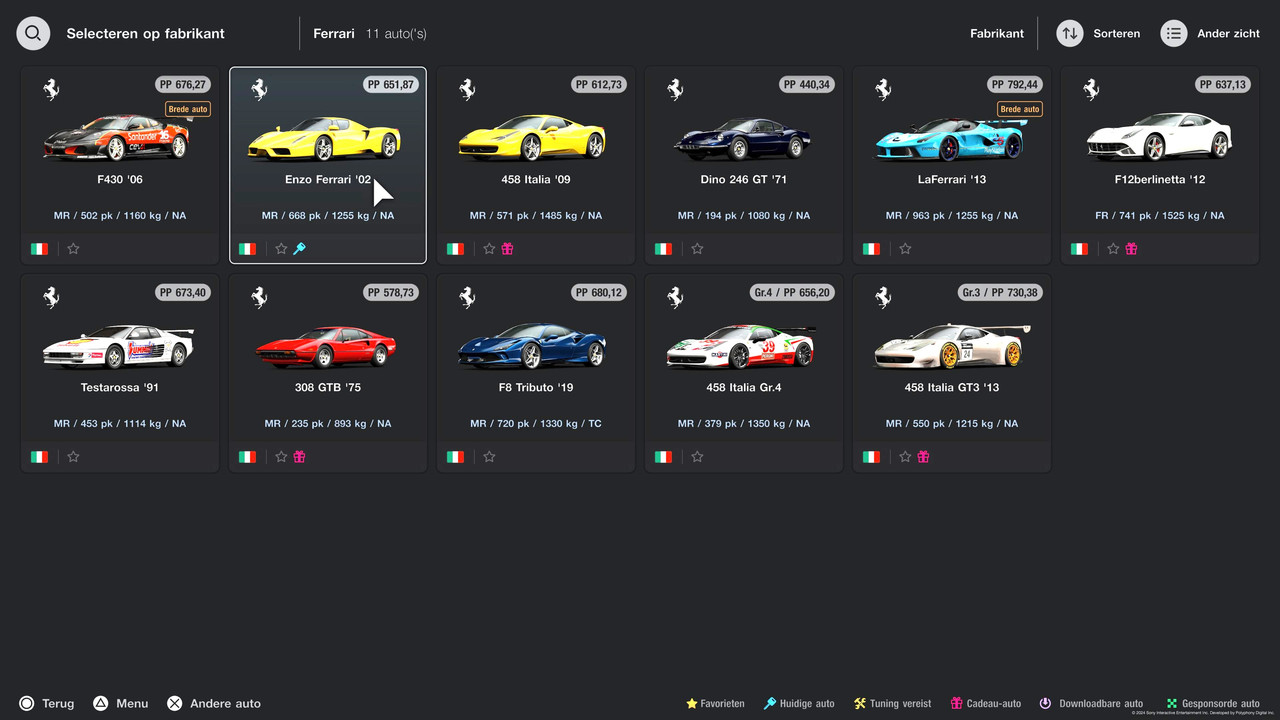Toggle favorite star on F8 Tributo '19
1280x720 pixels.
click(x=489, y=457)
